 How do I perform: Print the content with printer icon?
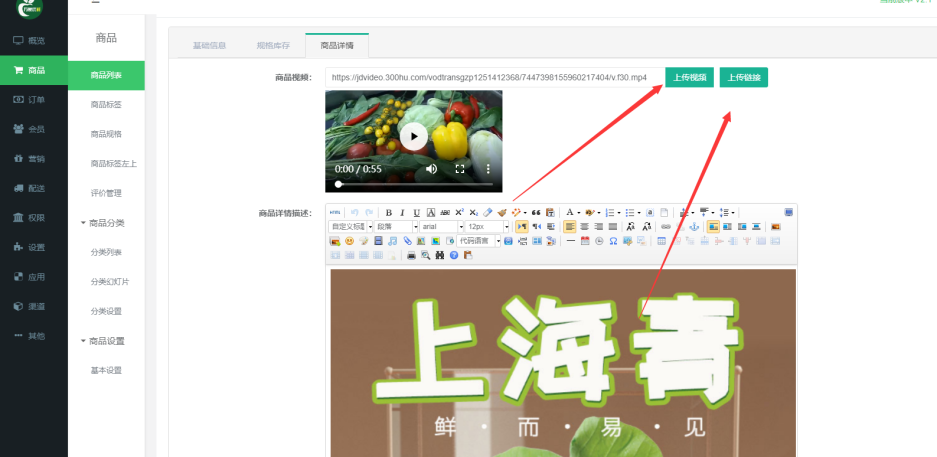pos(411,255)
